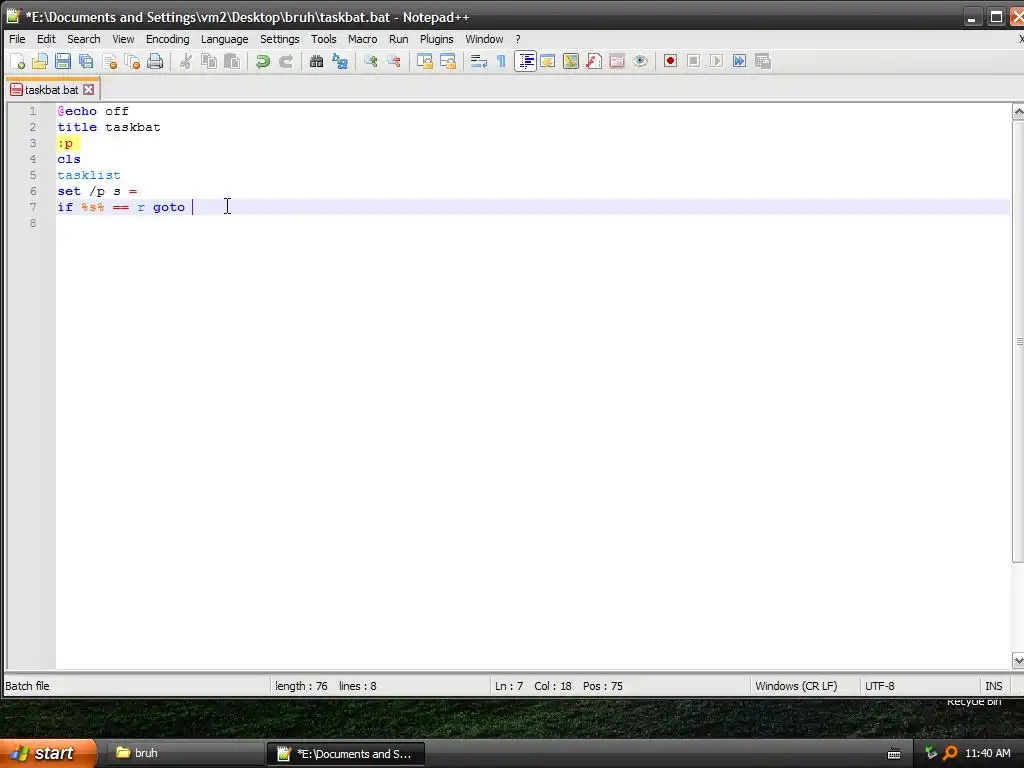Click the New file toolbar icon

(18, 61)
